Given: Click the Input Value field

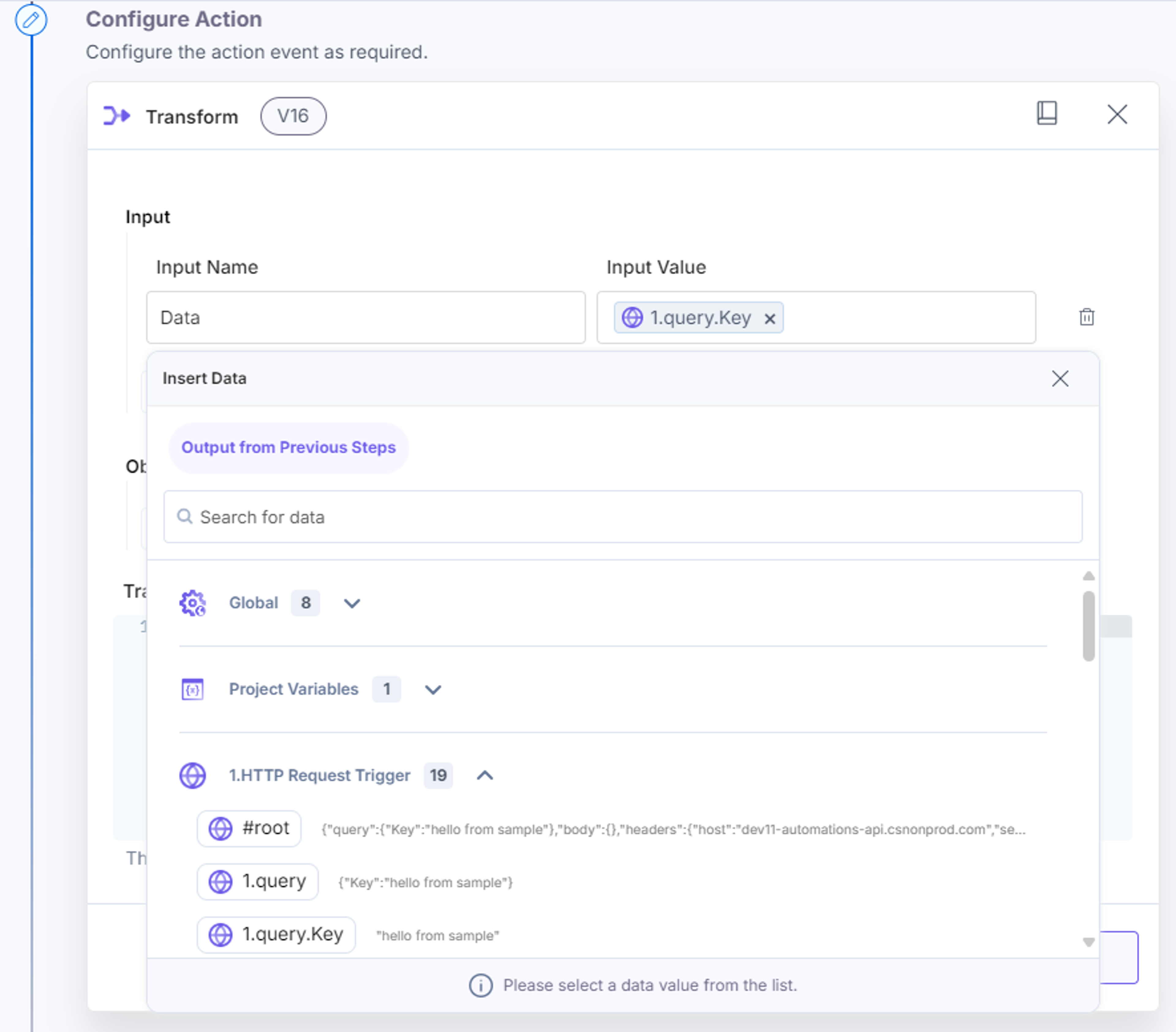Looking at the screenshot, I should [x=816, y=317].
